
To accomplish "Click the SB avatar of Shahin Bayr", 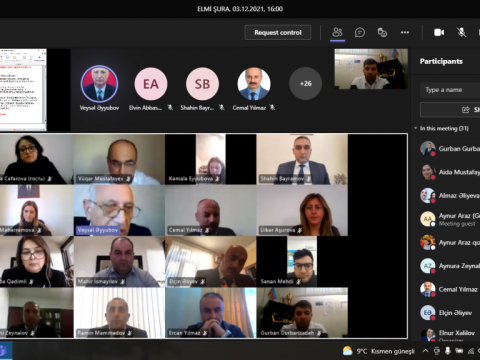I will [x=202, y=84].
